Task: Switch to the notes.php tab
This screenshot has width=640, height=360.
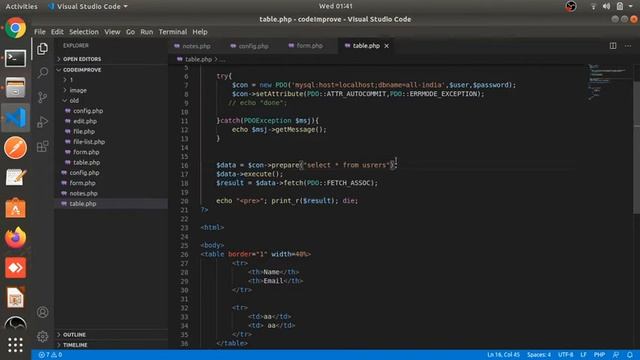Action: [196, 46]
